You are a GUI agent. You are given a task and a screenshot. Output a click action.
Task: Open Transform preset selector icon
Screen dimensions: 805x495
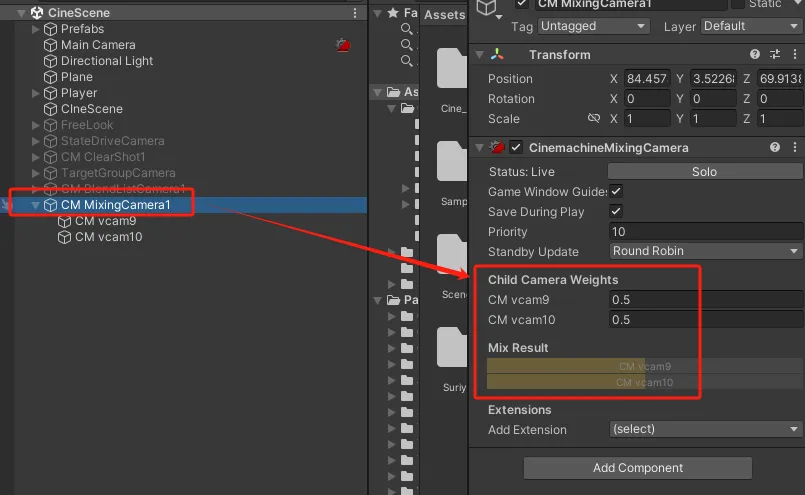coord(775,54)
